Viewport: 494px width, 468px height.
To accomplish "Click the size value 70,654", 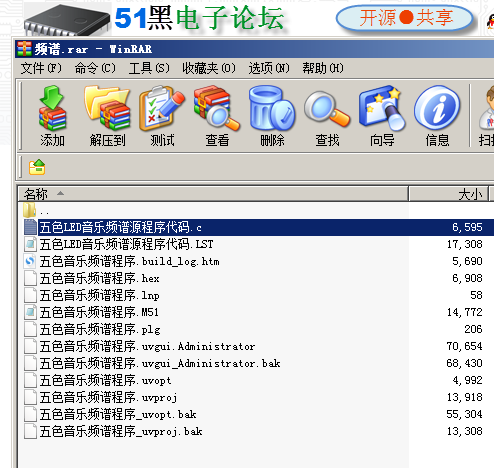I will pos(465,346).
